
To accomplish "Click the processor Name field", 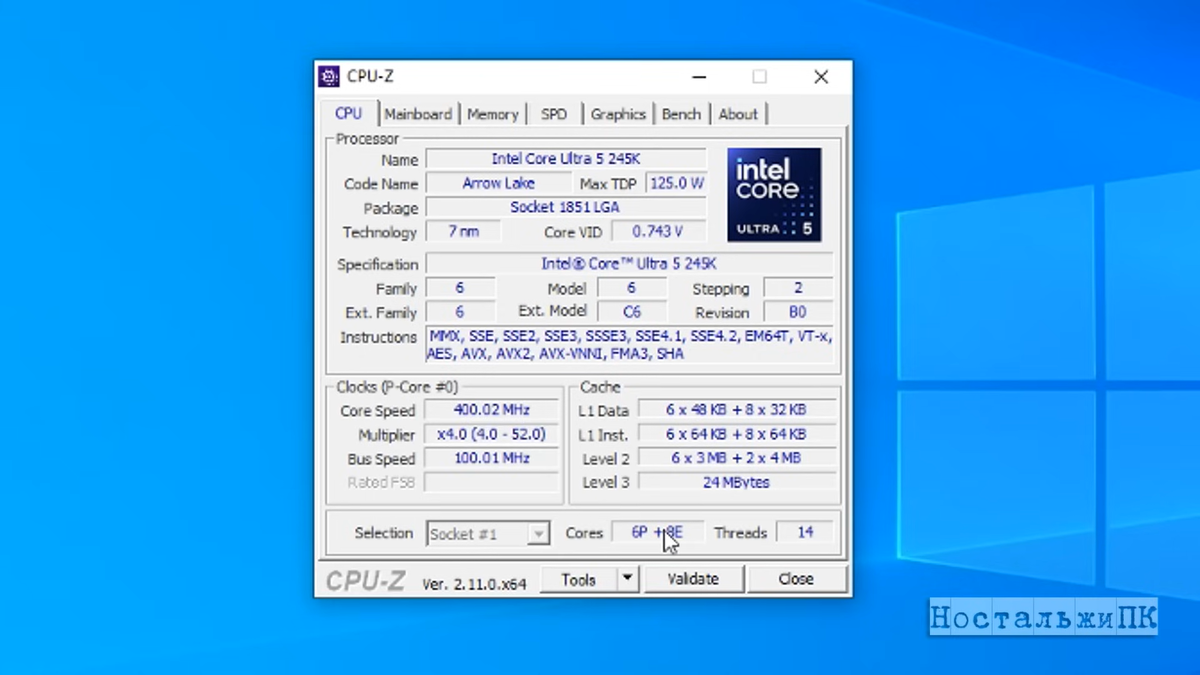I will tap(566, 159).
